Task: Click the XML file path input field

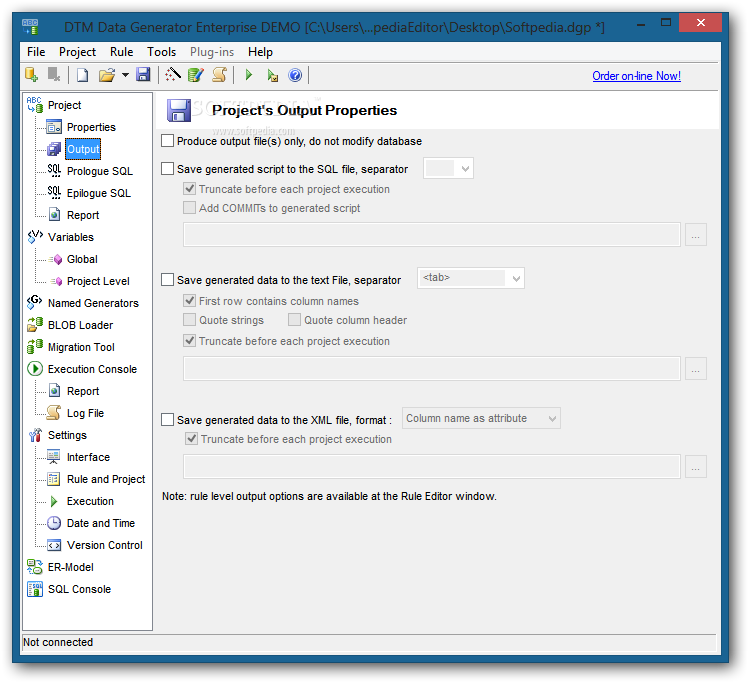Action: click(432, 467)
